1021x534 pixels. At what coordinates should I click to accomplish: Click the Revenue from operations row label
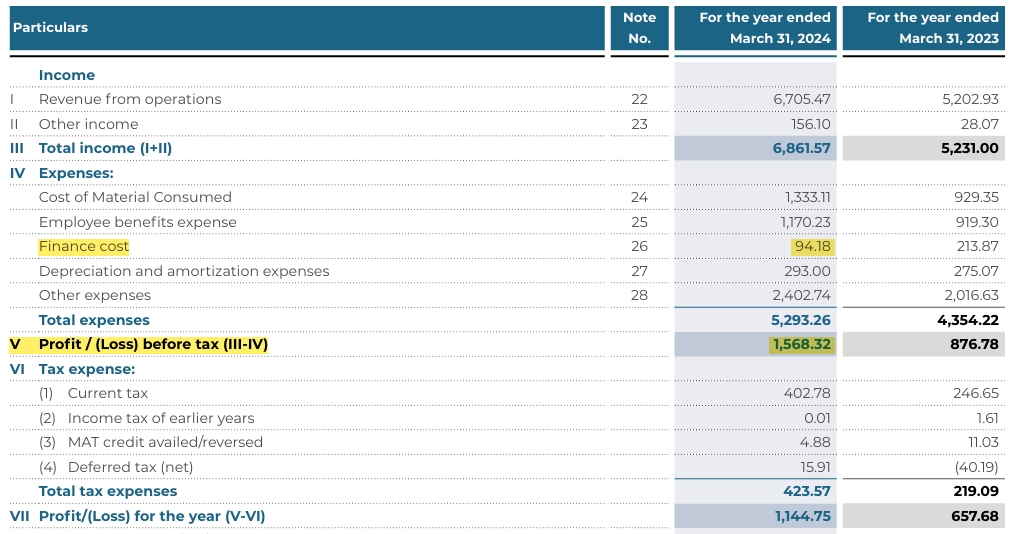[130, 99]
